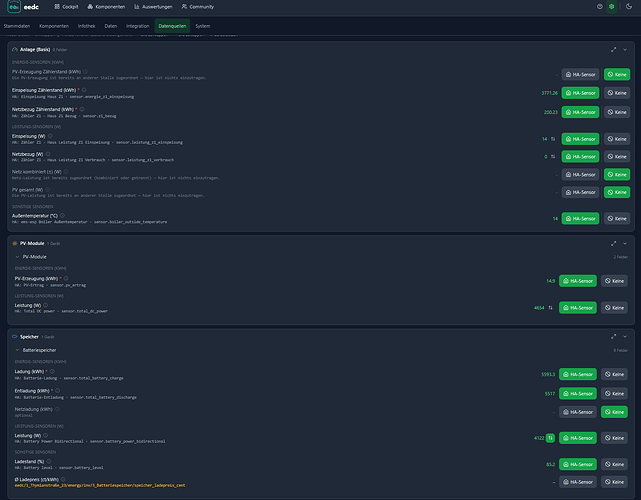Show info for Netz kombiniert (±)
641x500 pixels.
coord(66,172)
